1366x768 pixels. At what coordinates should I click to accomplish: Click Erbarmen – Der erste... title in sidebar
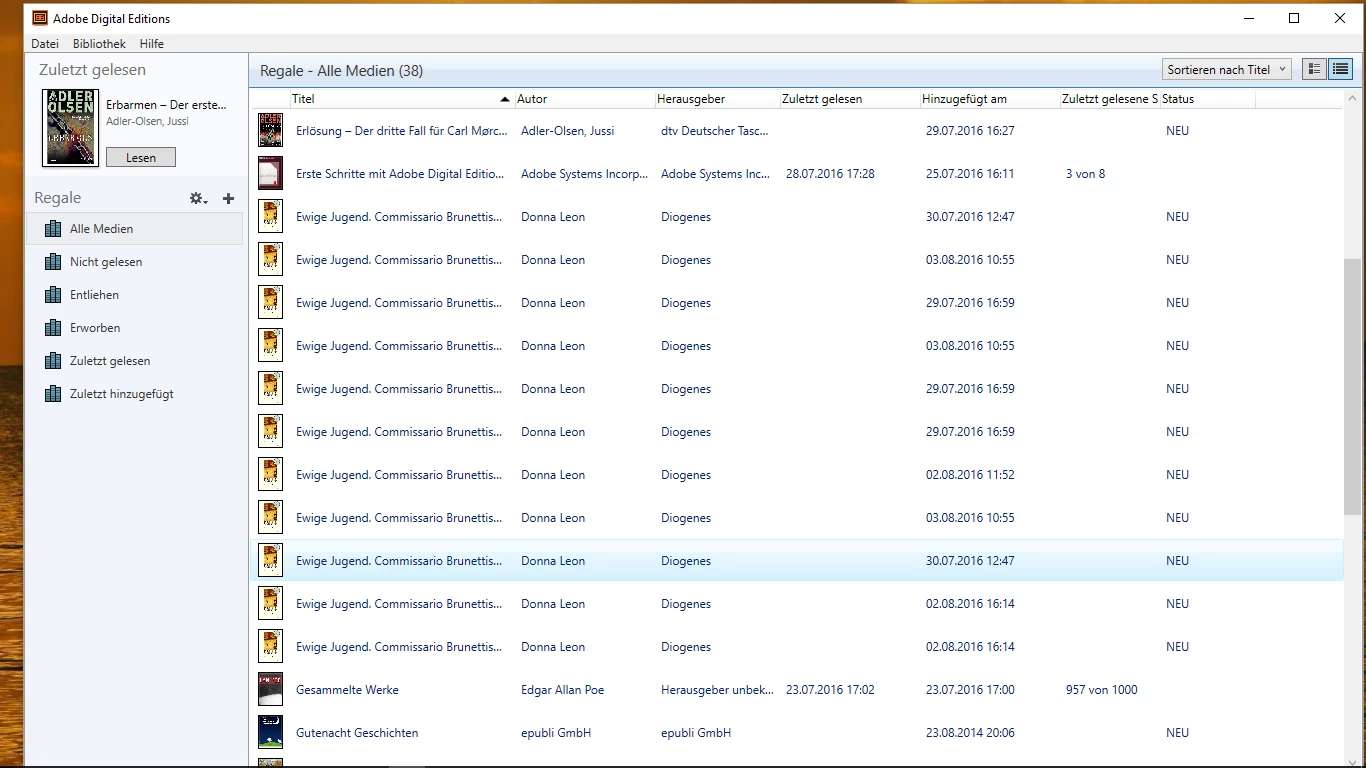tap(166, 104)
